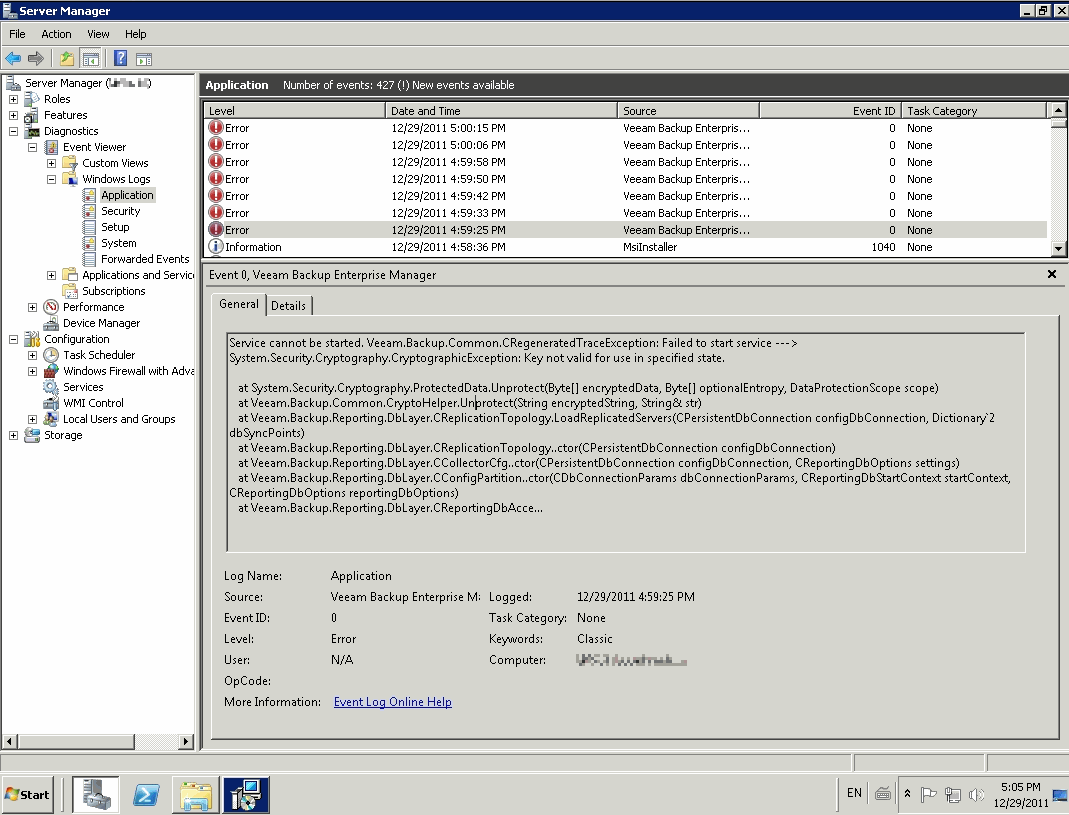Sort by Source column header
Viewport: 1069px width, 815px height.
click(688, 110)
